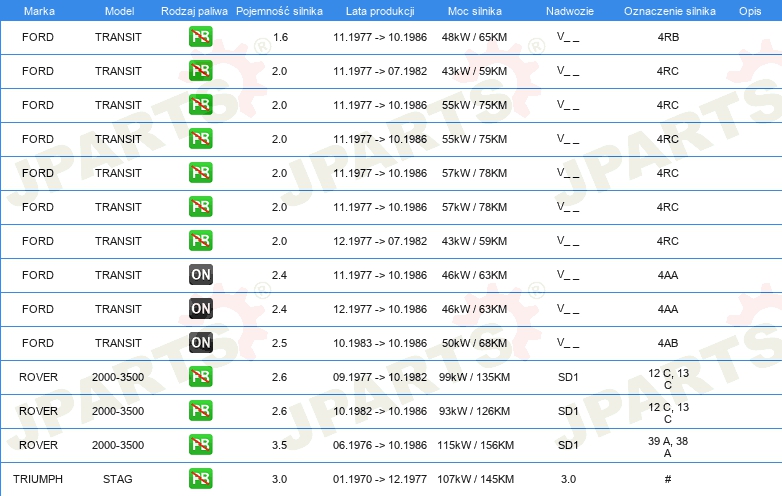Viewport: 782px width, 496px height.
Task: Select the 107kW / 145KM power cell
Action: 475,479
